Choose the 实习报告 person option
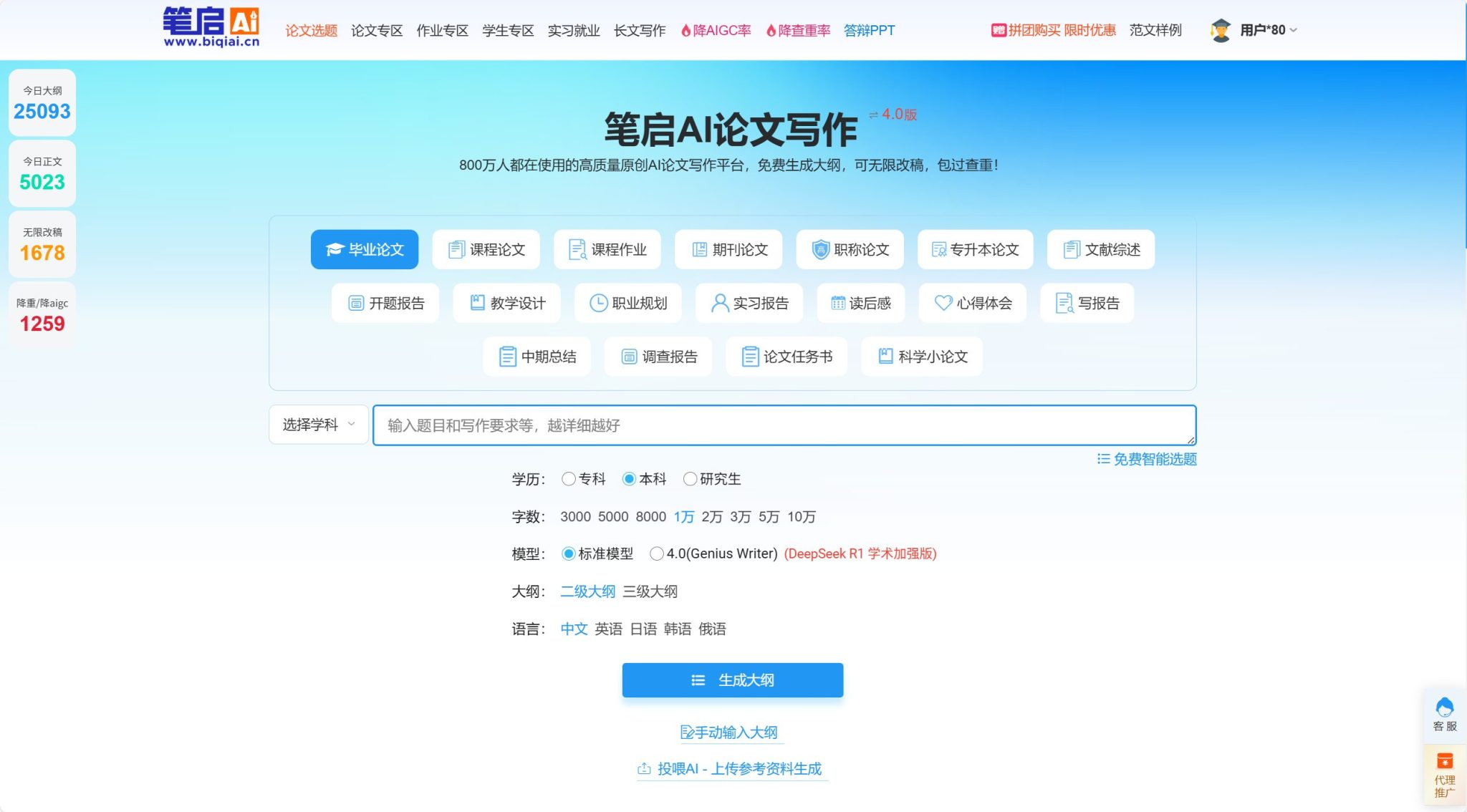This screenshot has width=1467, height=812. coord(749,303)
